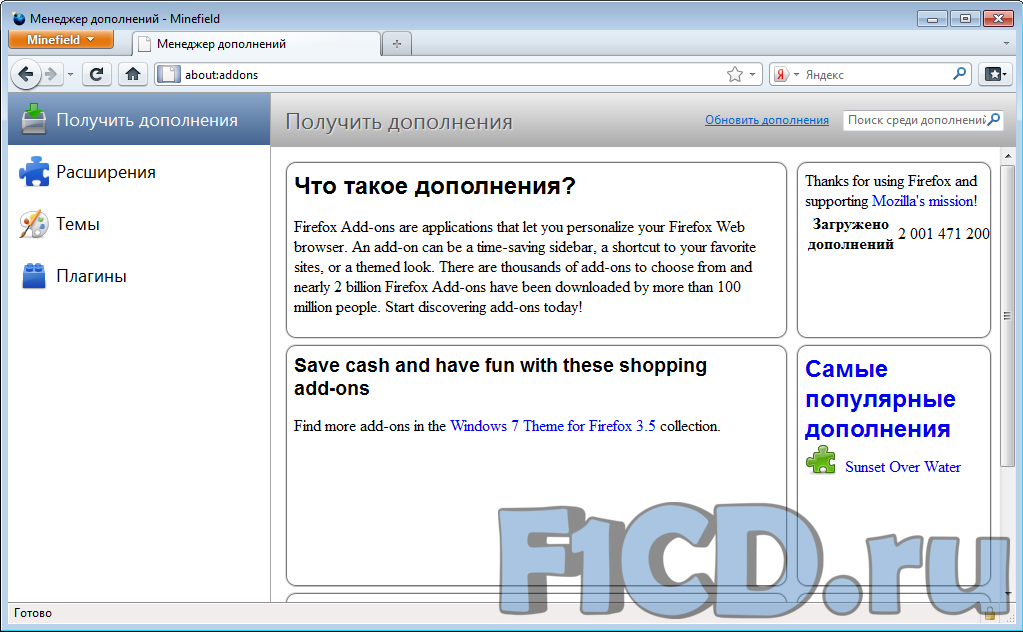Select Получить дополнения in the sidebar
Screen dimensions: 1023x632
coord(139,119)
